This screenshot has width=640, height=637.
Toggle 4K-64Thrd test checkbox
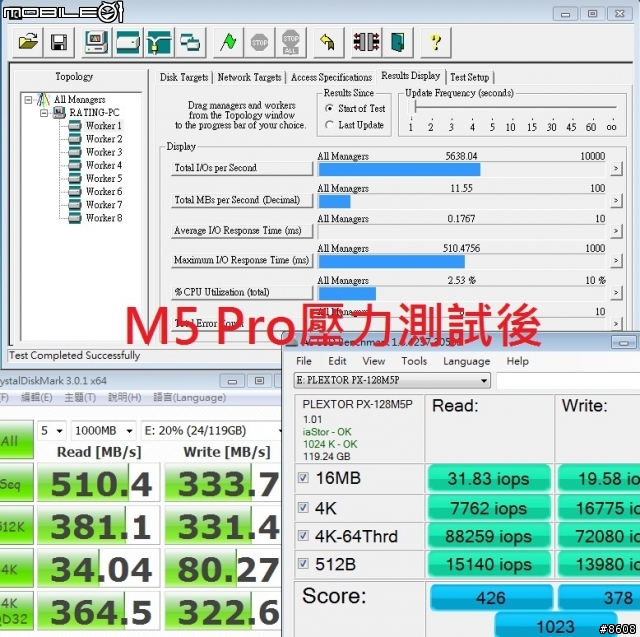tap(303, 535)
